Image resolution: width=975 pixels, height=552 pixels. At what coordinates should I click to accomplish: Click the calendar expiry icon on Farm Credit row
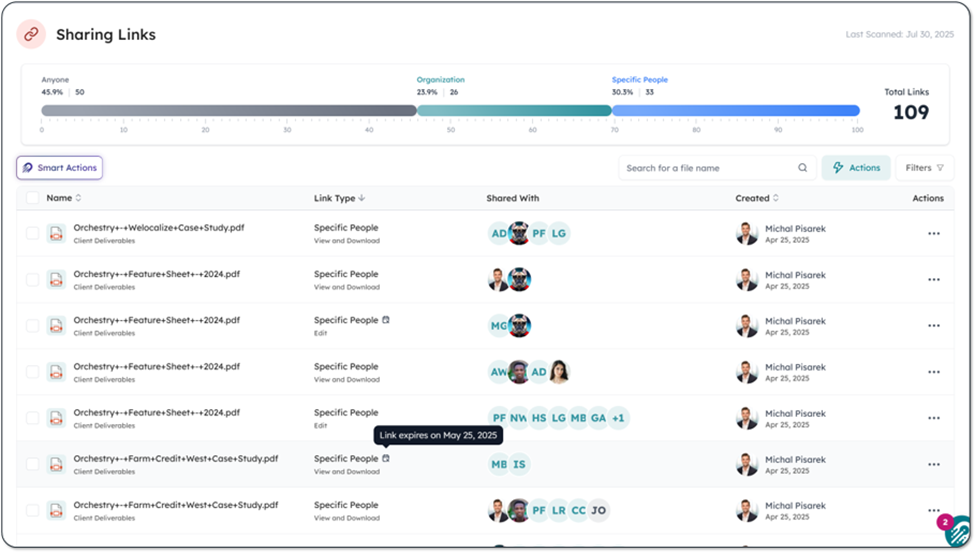pos(386,459)
